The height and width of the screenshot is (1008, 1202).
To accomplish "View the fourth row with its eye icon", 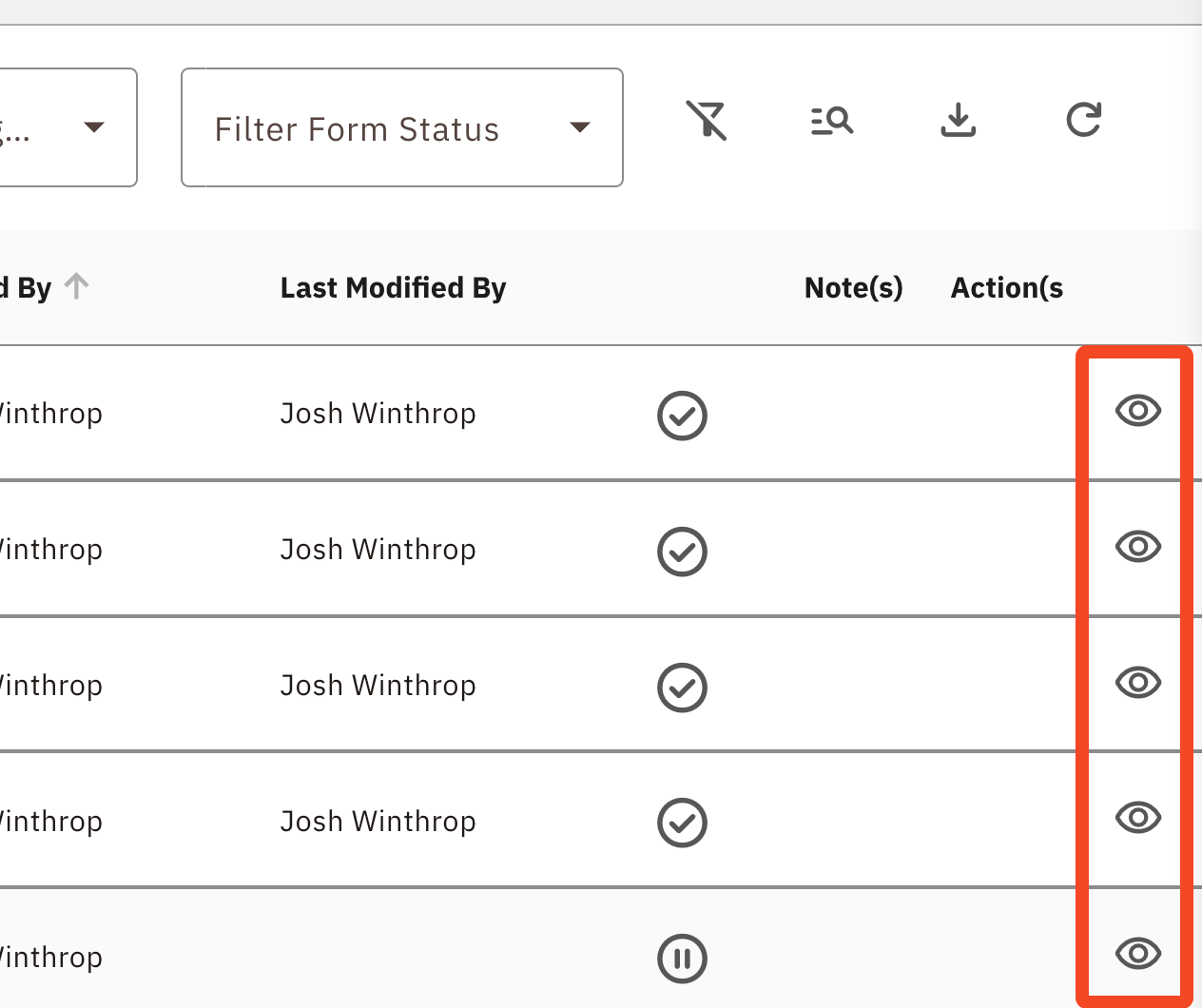I will coord(1138,818).
